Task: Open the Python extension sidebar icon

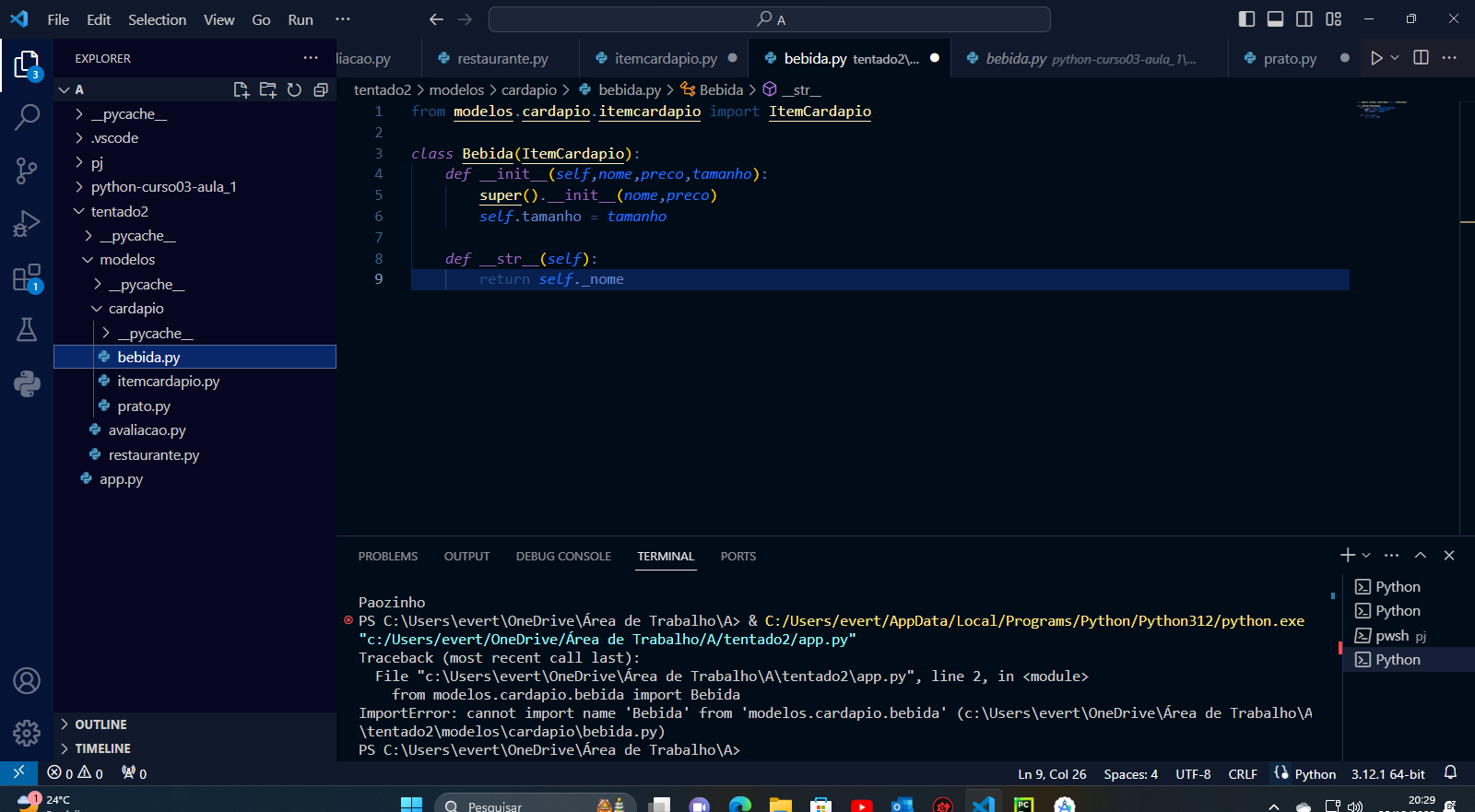Action: [27, 383]
